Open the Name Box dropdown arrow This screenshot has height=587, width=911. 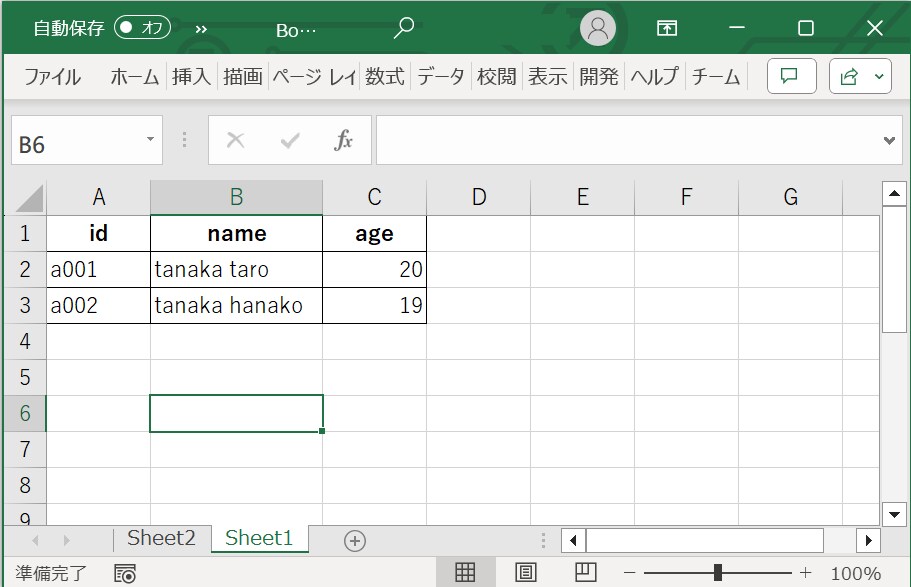(150, 139)
